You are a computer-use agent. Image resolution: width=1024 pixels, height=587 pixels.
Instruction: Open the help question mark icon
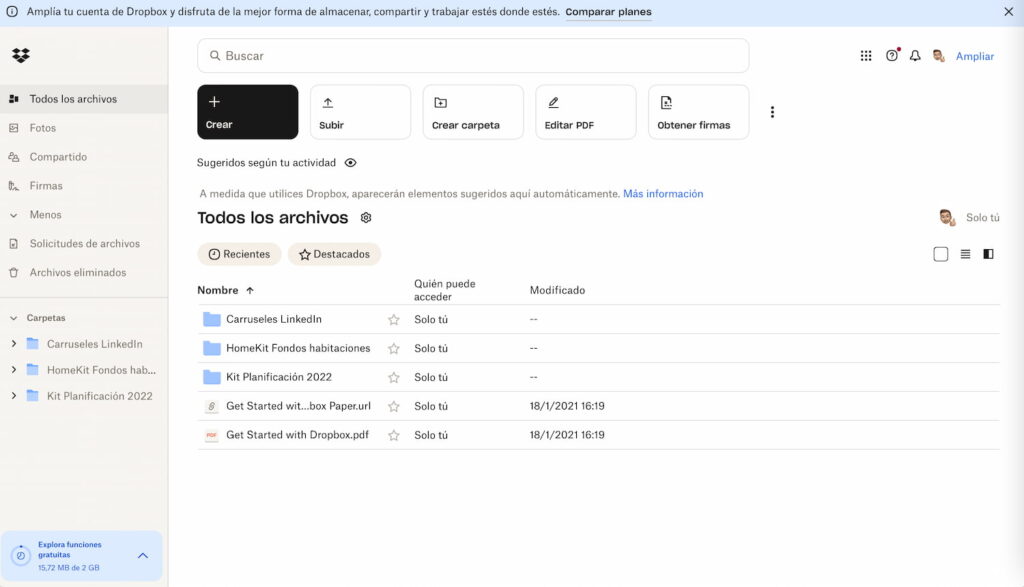click(x=892, y=56)
